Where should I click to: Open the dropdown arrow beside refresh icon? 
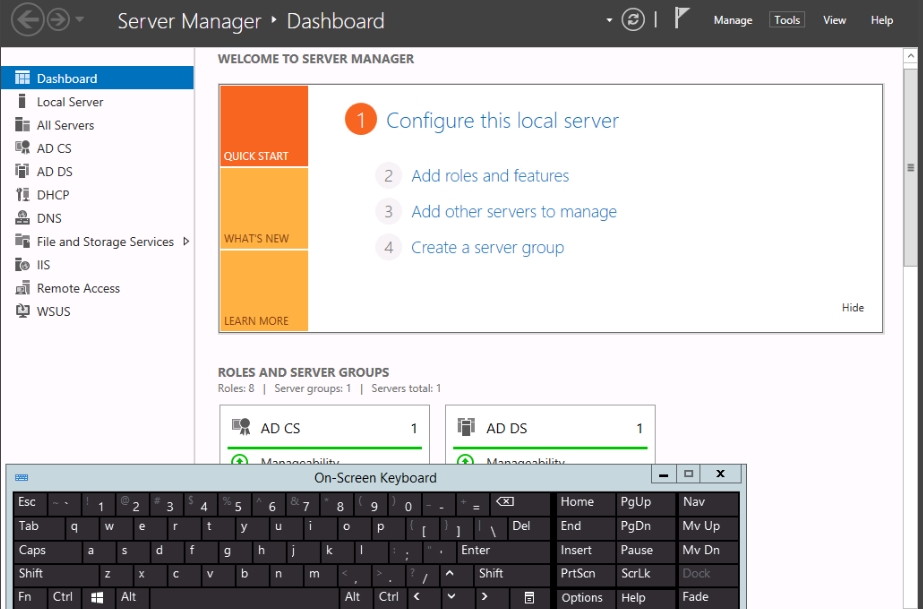tap(608, 20)
